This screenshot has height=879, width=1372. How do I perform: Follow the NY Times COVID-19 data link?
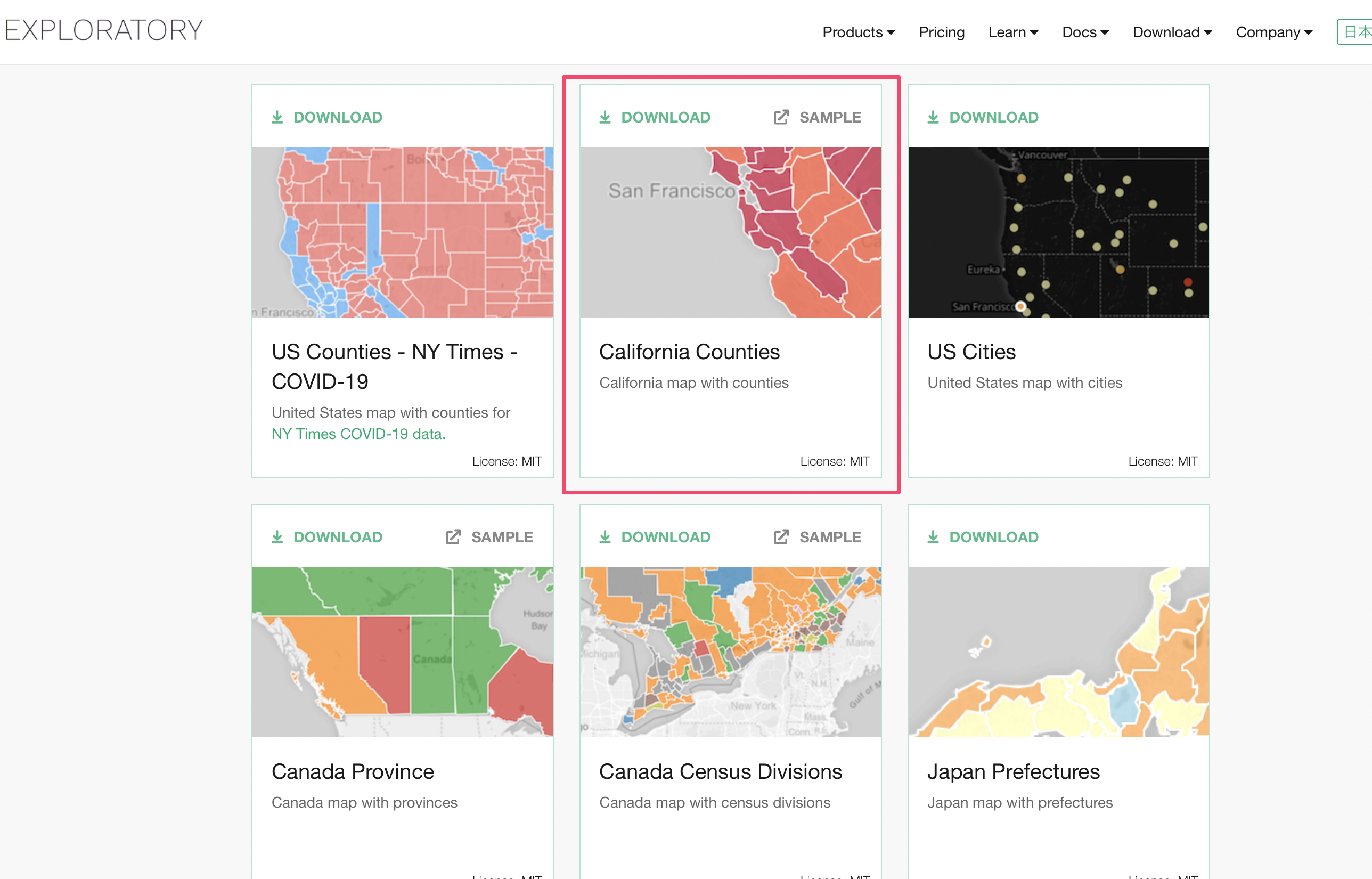pos(358,434)
